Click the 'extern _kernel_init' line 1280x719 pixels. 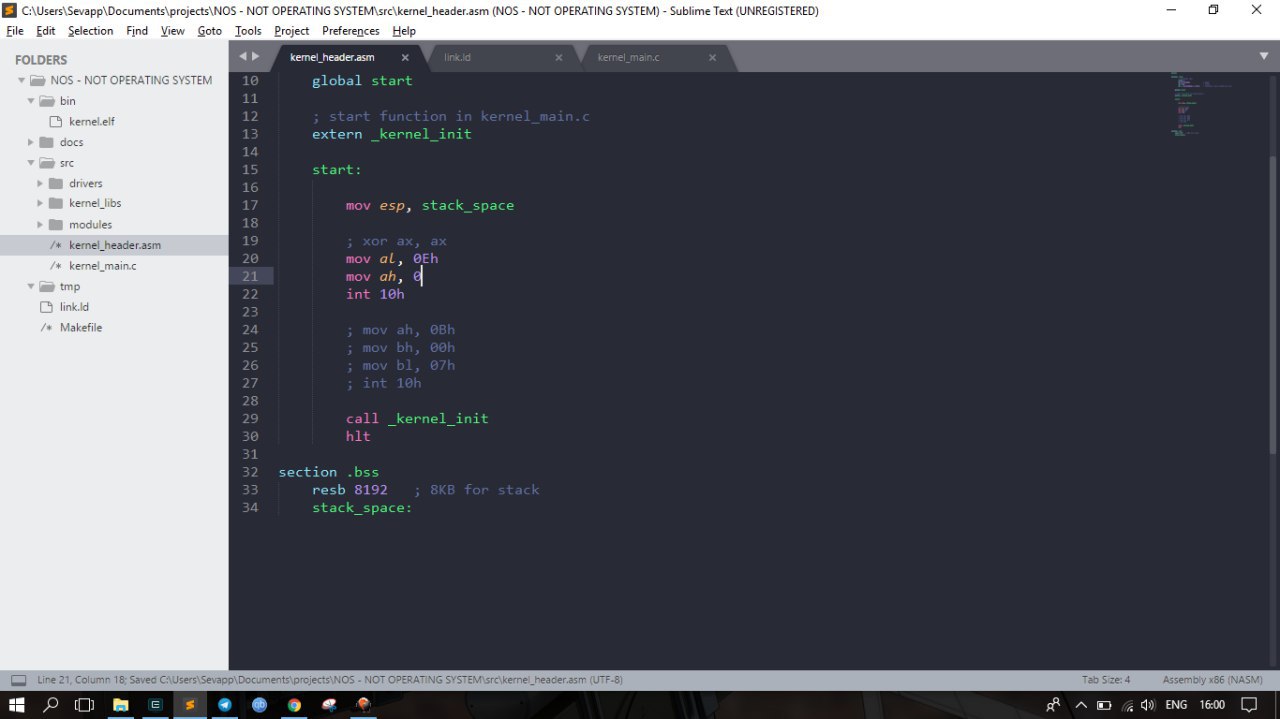(x=391, y=134)
